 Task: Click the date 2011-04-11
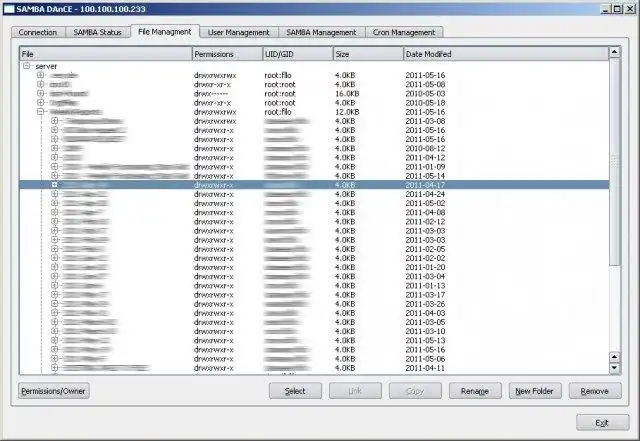425,368
